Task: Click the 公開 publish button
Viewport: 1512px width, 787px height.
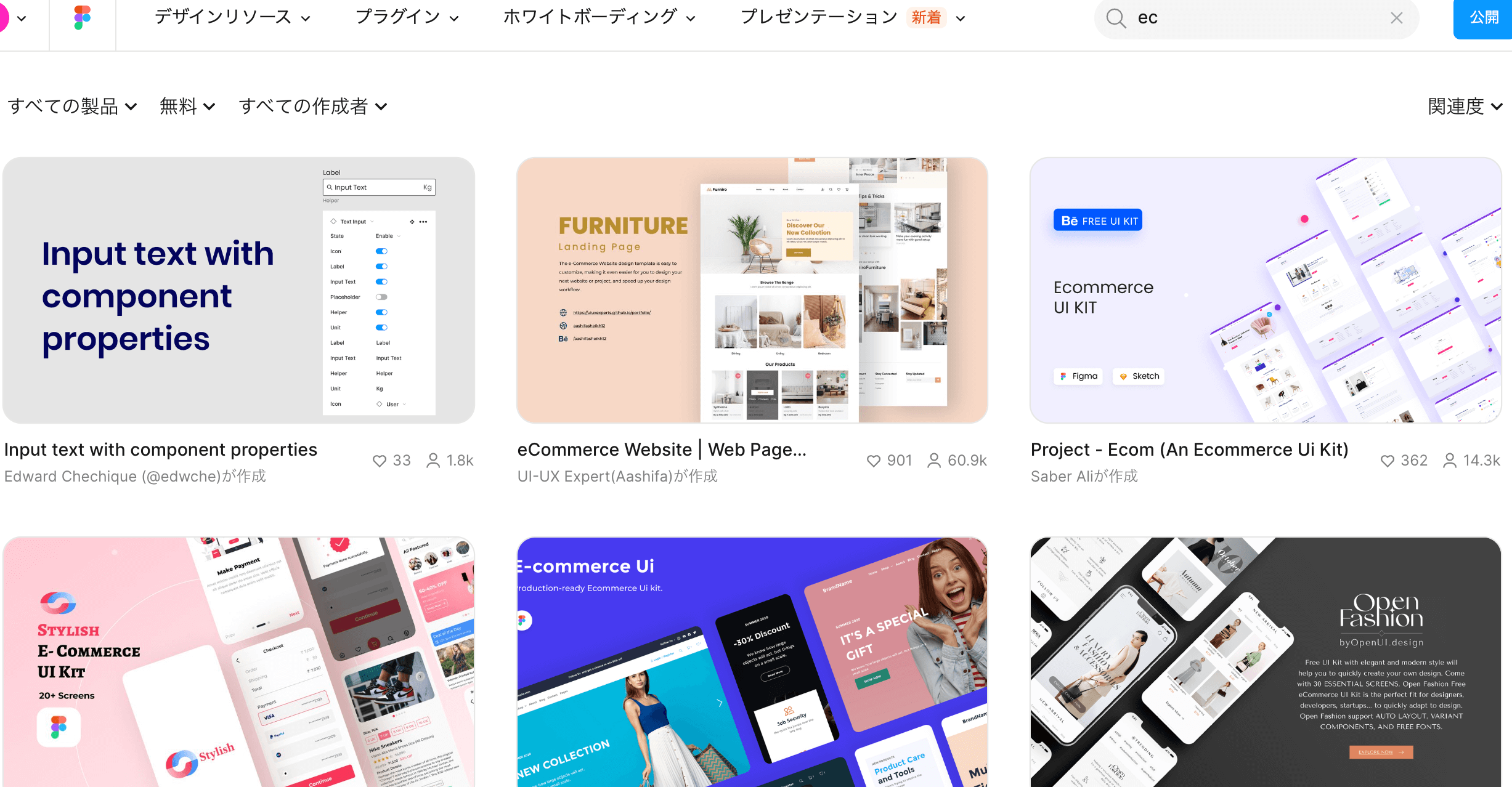Action: [1483, 17]
